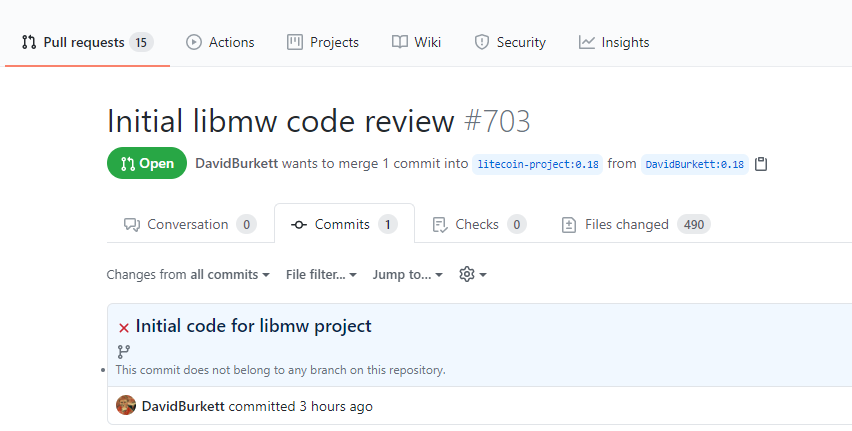Click the Checks checklist icon

[440, 224]
